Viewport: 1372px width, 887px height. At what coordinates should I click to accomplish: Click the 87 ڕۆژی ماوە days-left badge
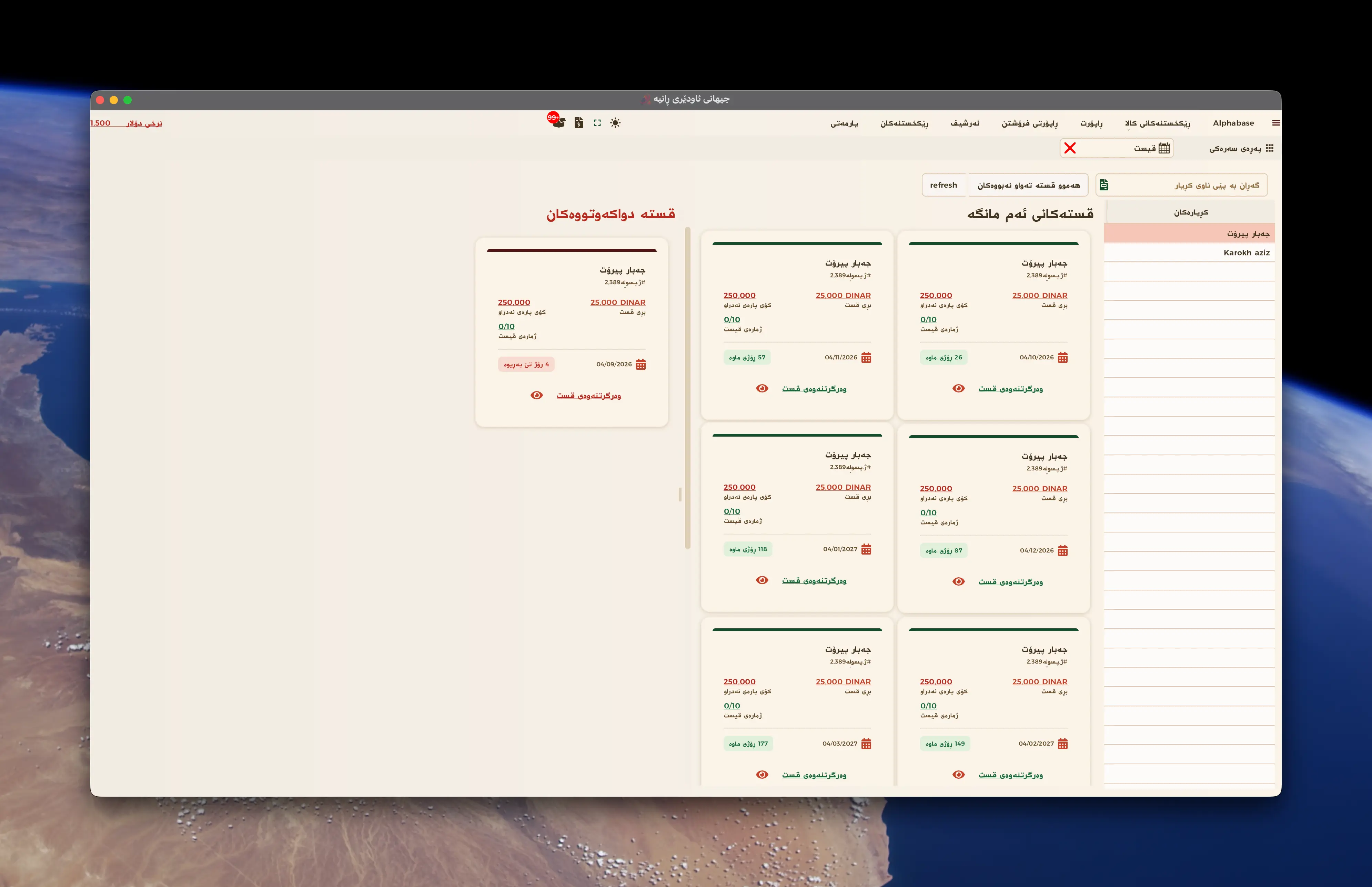tap(944, 551)
